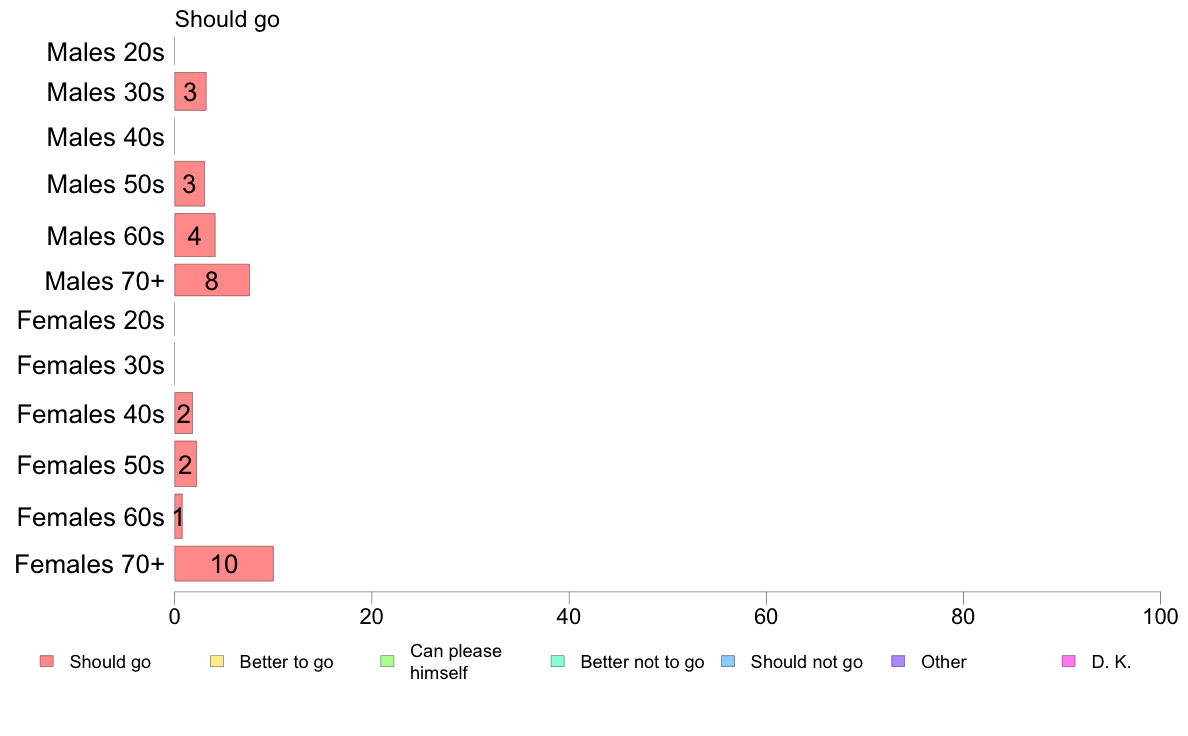Click the Better not to go legend label
Screen dimensions: 1188x736
click(642, 662)
